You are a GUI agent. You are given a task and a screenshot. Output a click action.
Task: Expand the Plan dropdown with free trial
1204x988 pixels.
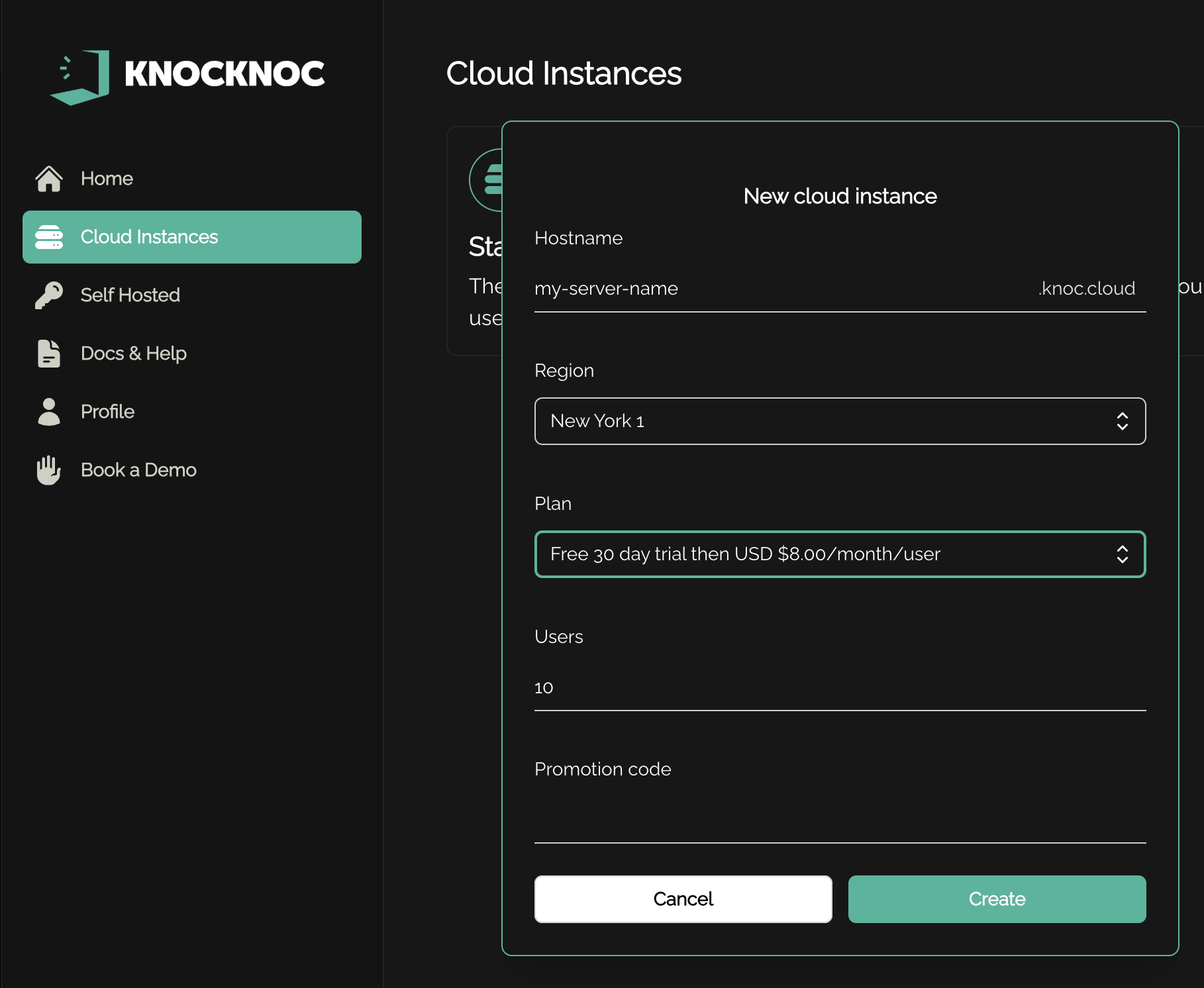840,554
